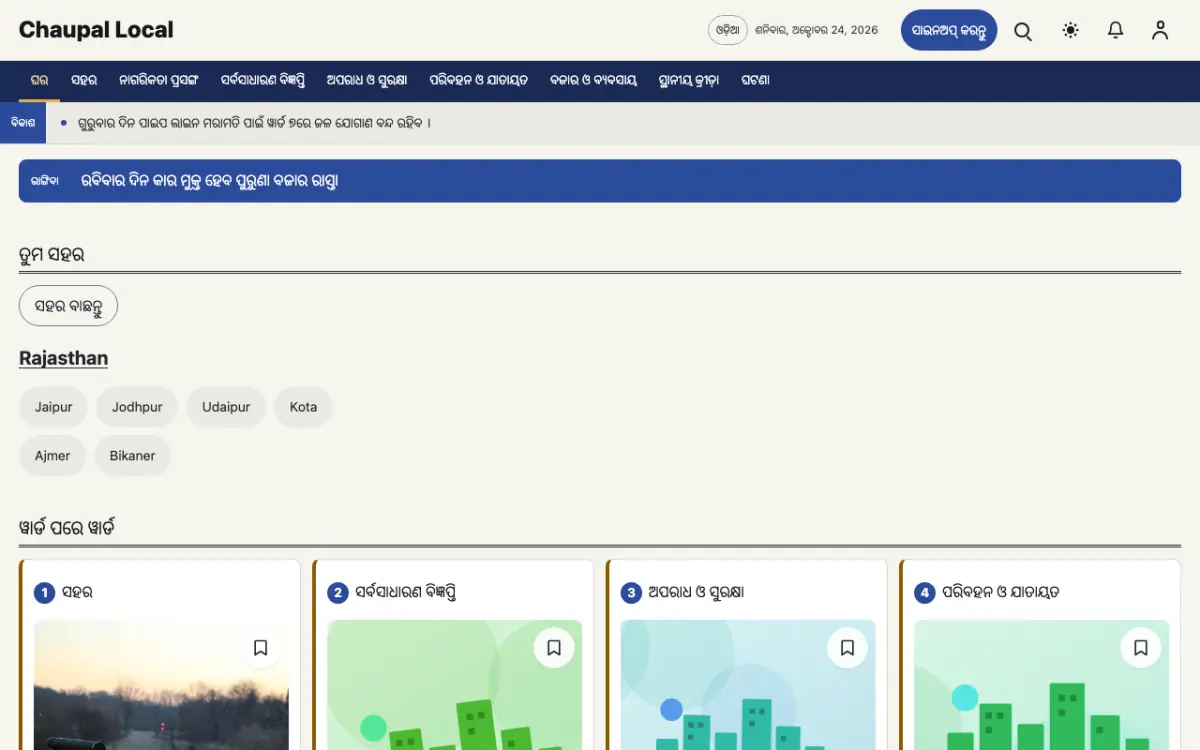
Task: Open ସର୍ବସାଧାରଣ ବିଜ୍ଞପ୍ତି in the navigation bar
Action: tap(263, 81)
